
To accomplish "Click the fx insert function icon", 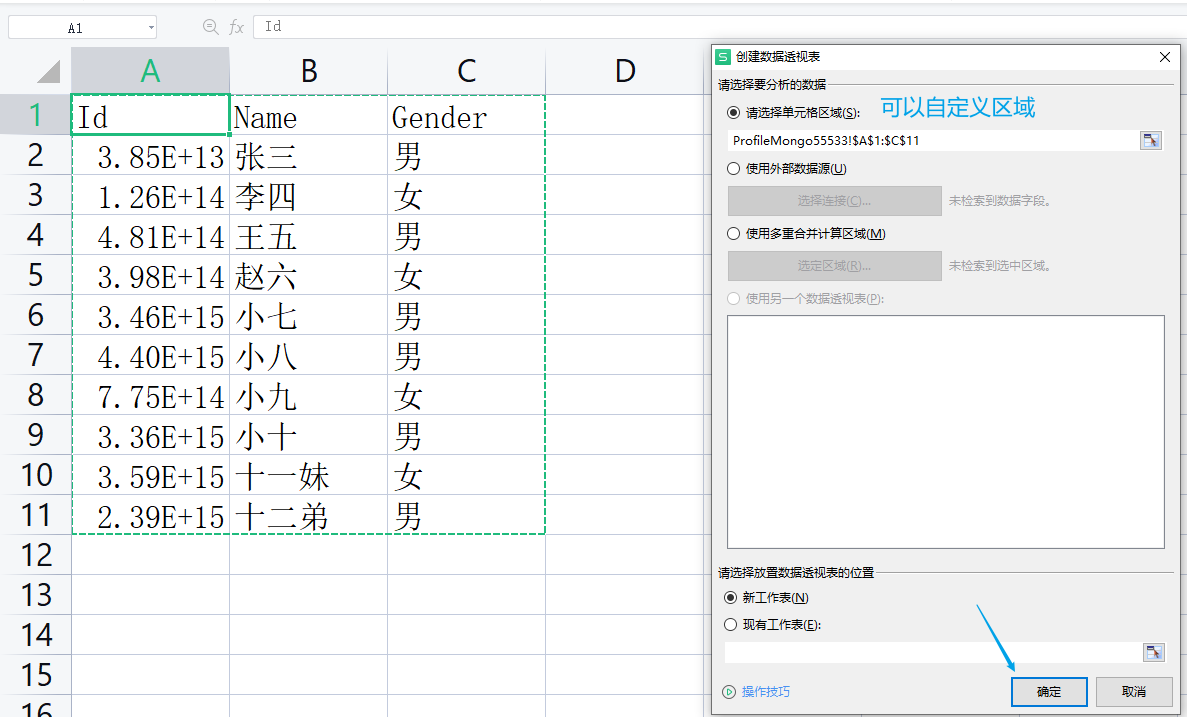I will point(237,27).
